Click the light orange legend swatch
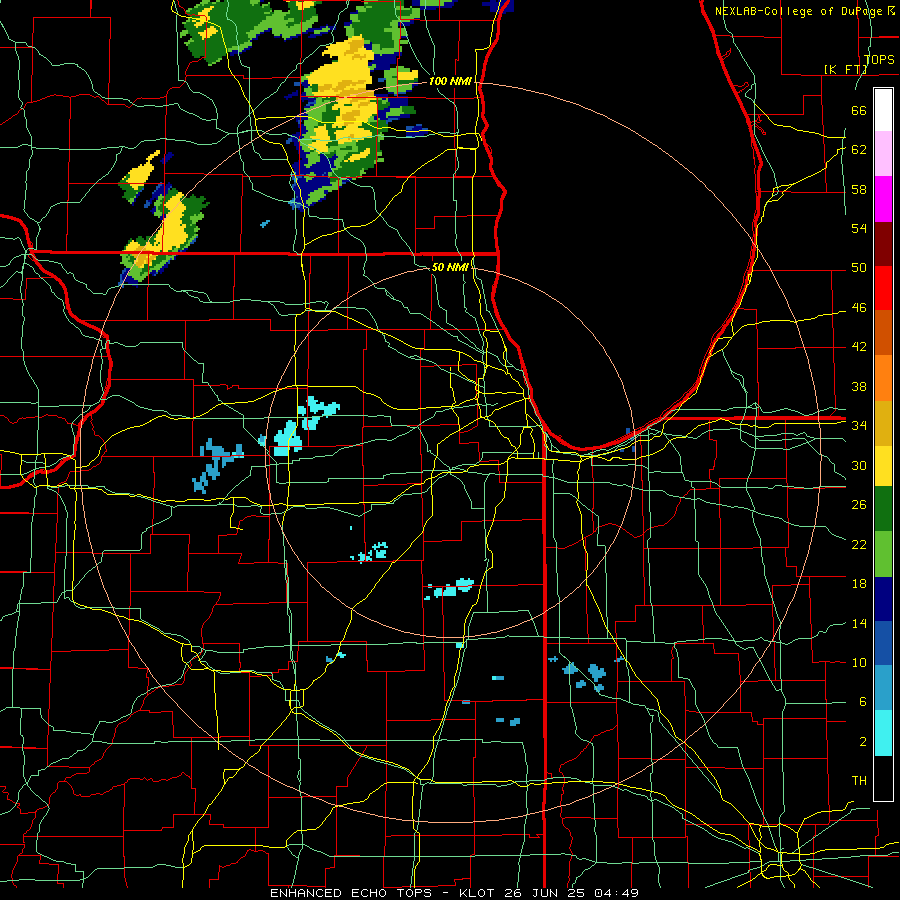Viewport: 900px width, 900px height. coord(883,378)
